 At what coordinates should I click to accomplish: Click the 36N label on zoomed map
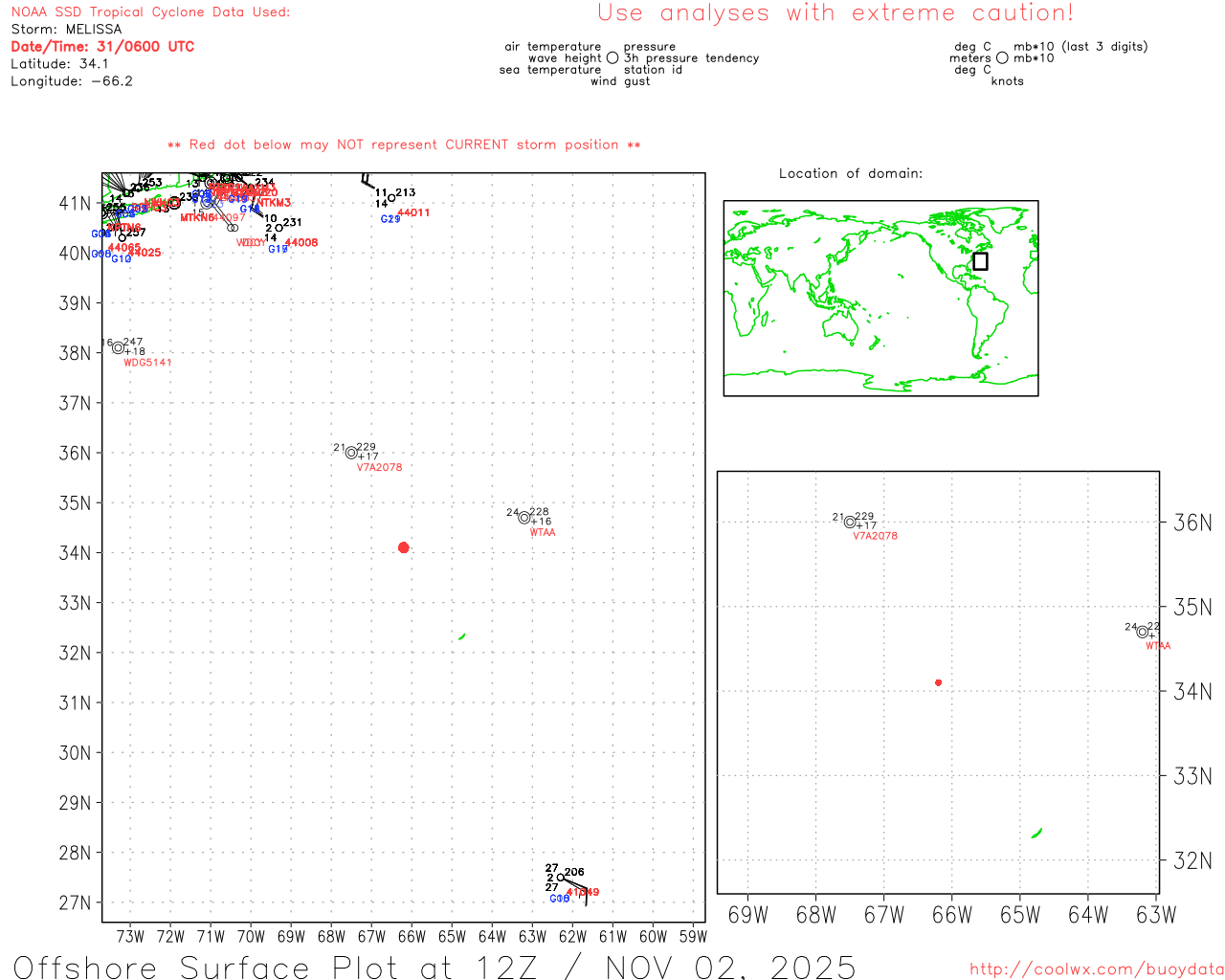[x=1192, y=523]
